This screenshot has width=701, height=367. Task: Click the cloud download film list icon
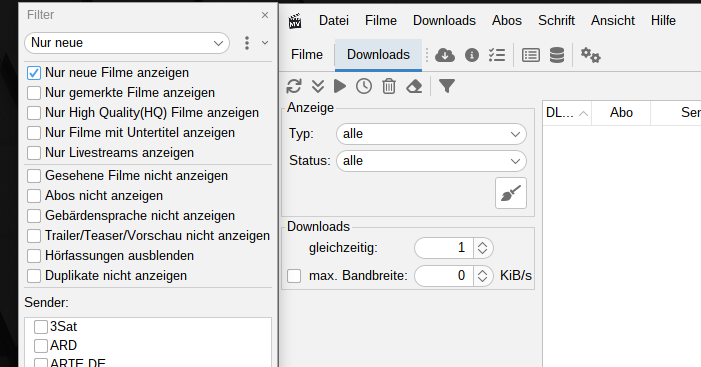click(x=445, y=55)
